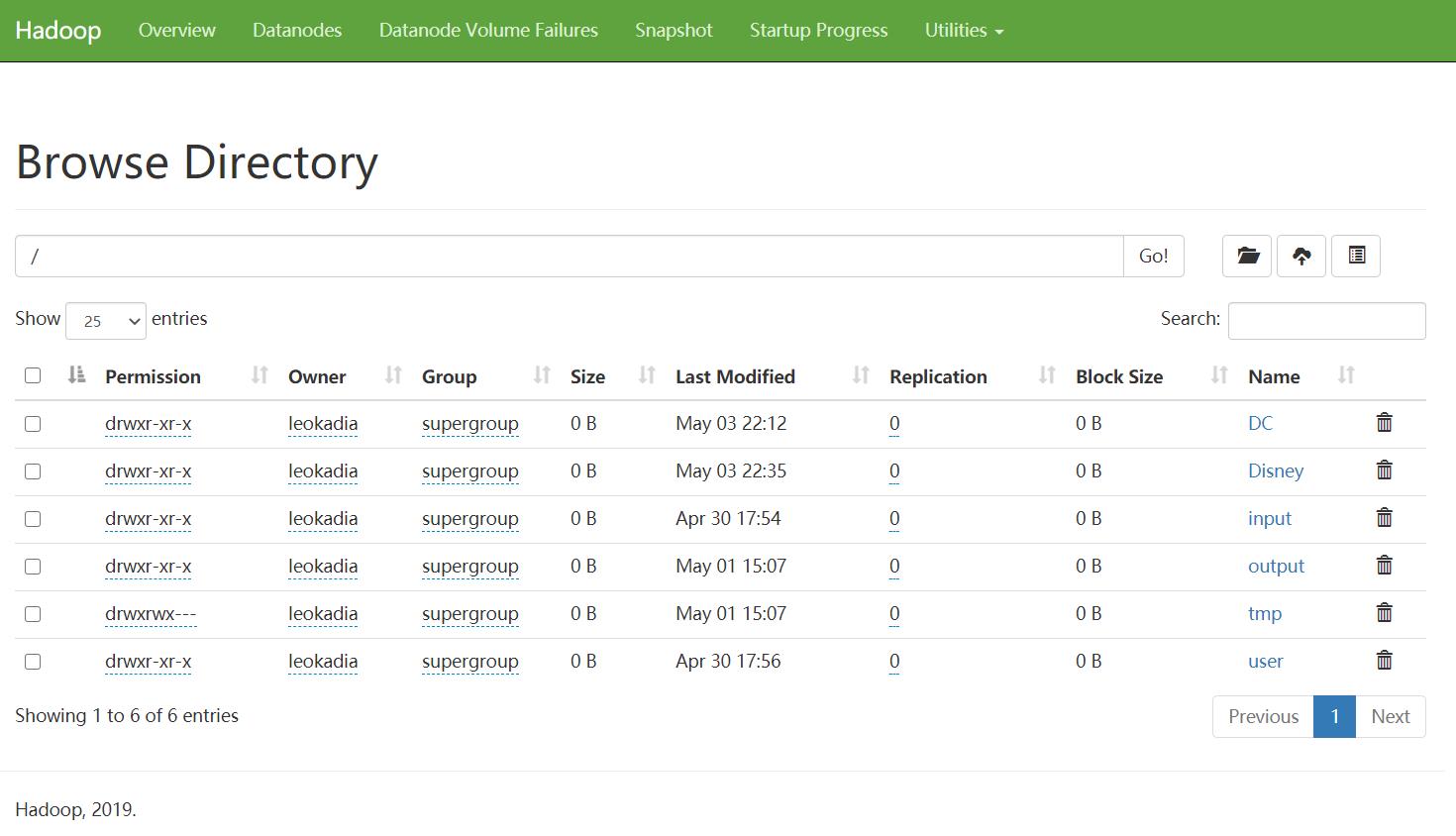Click the Search input box
Screen dimensions: 1456x836
click(x=1327, y=321)
